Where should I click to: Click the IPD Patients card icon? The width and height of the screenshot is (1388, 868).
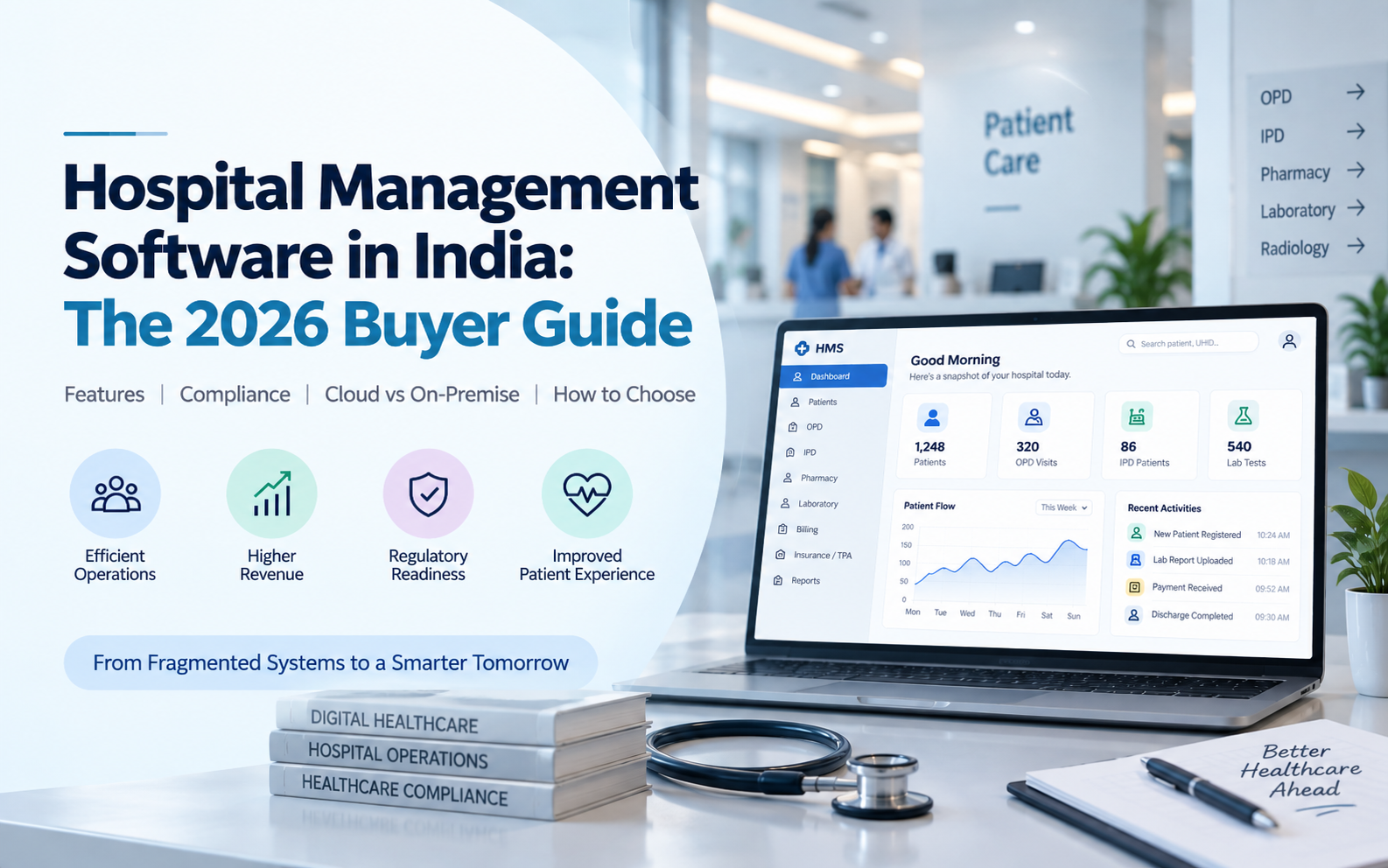point(1136,416)
